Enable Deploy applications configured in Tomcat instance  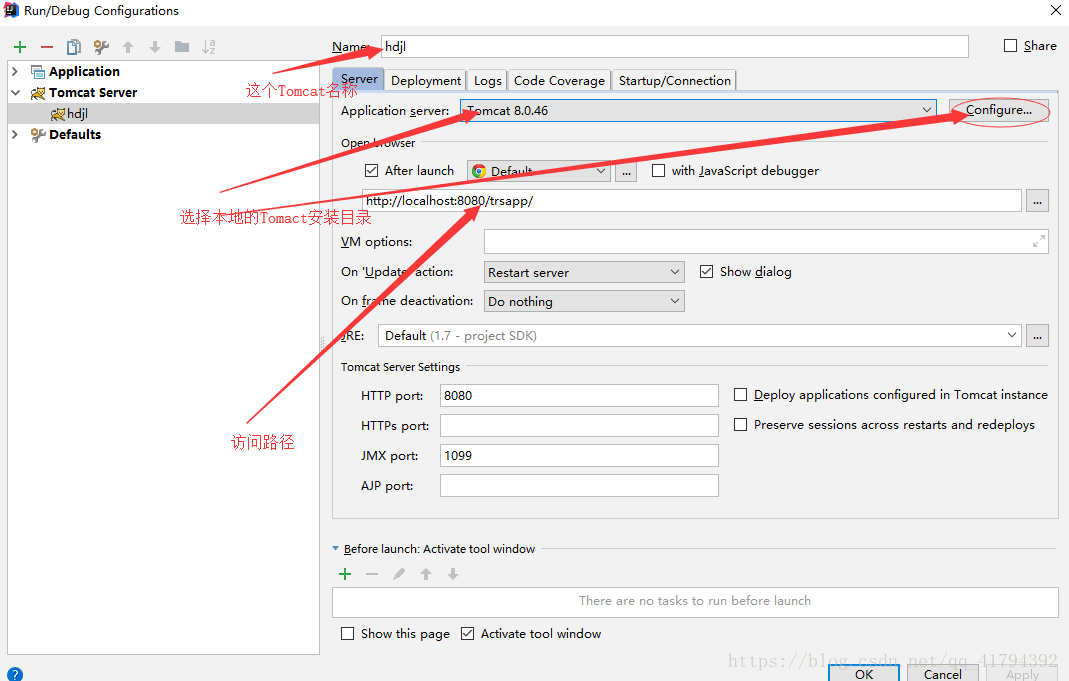pyautogui.click(x=740, y=395)
